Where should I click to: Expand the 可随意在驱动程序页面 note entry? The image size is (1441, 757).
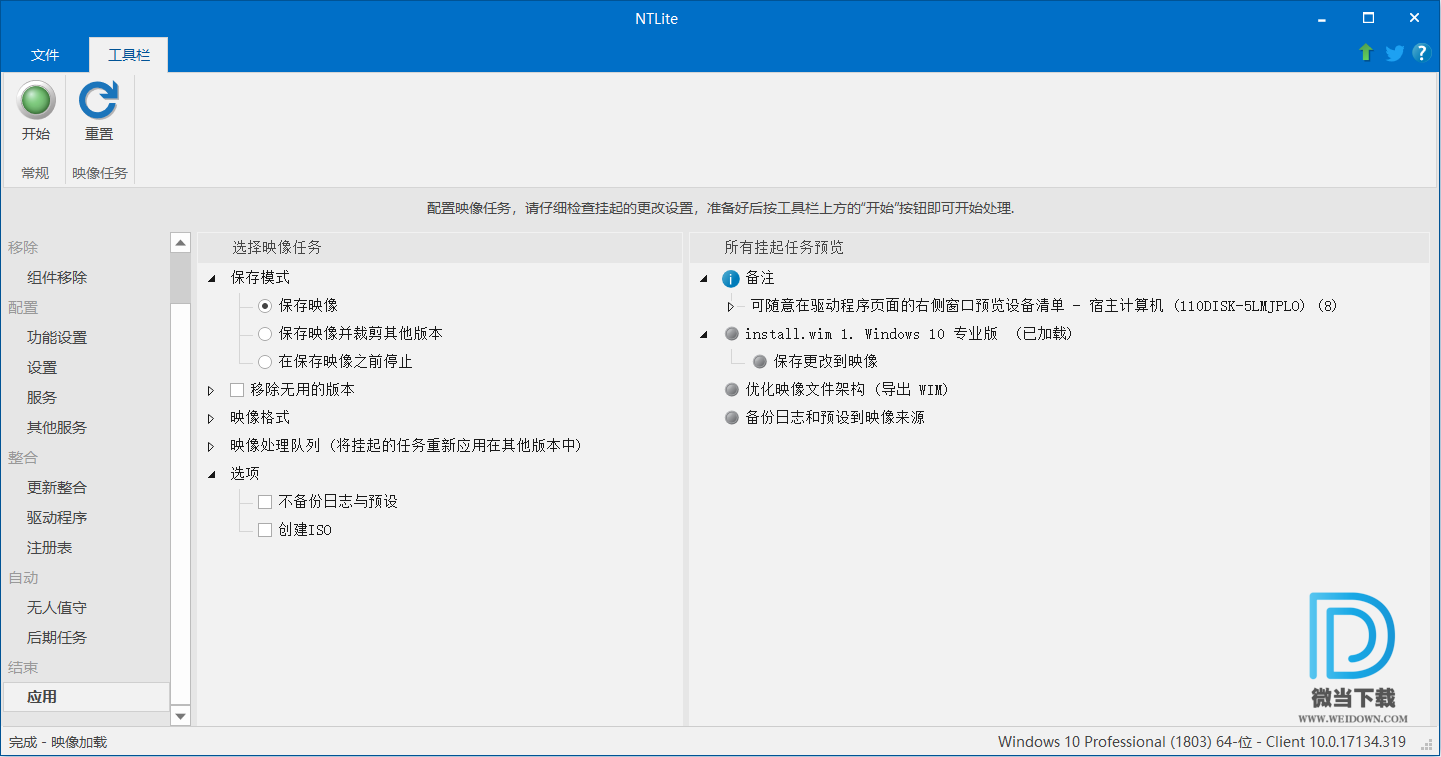click(731, 306)
